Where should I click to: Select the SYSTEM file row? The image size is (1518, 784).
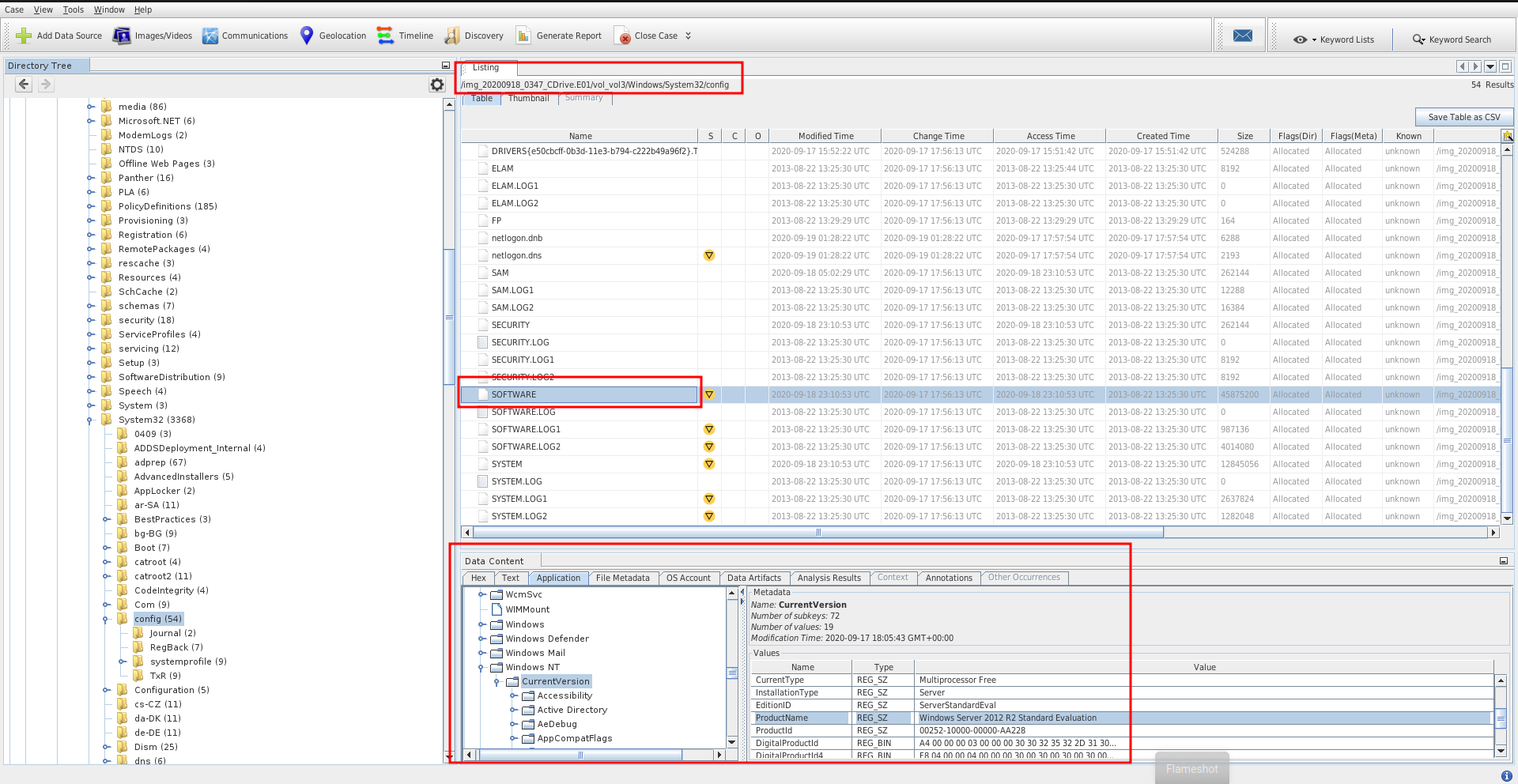507,465
